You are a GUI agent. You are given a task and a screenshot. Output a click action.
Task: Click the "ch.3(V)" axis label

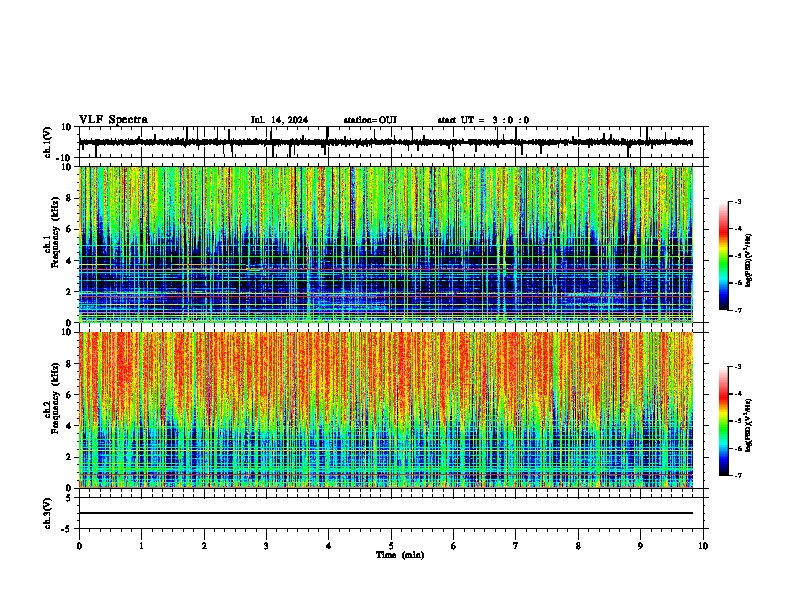(48, 514)
